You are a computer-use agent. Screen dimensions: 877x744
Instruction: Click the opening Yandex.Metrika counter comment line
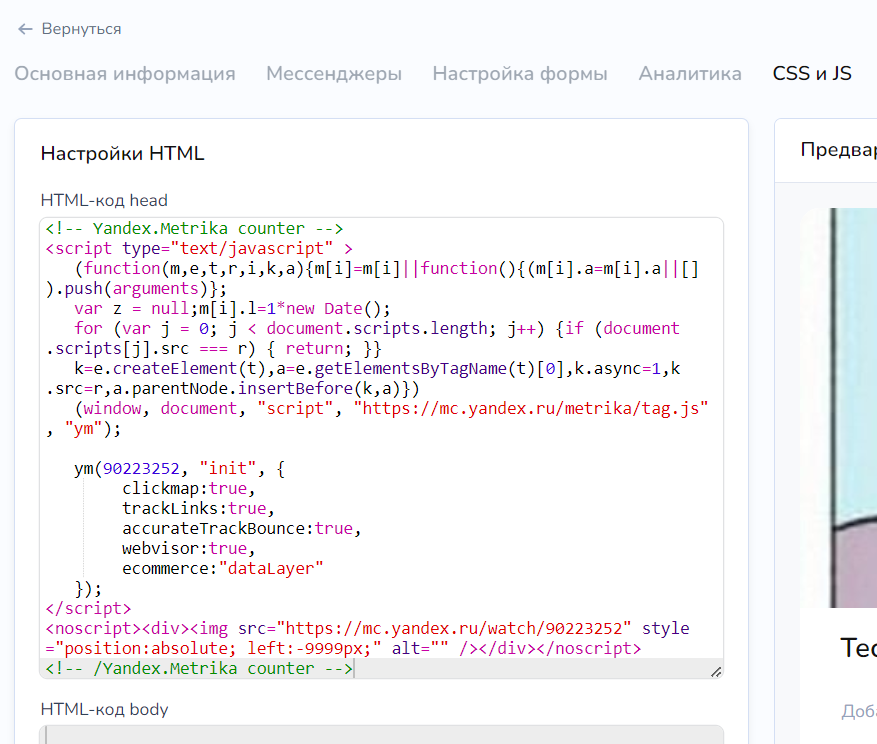pos(194,228)
